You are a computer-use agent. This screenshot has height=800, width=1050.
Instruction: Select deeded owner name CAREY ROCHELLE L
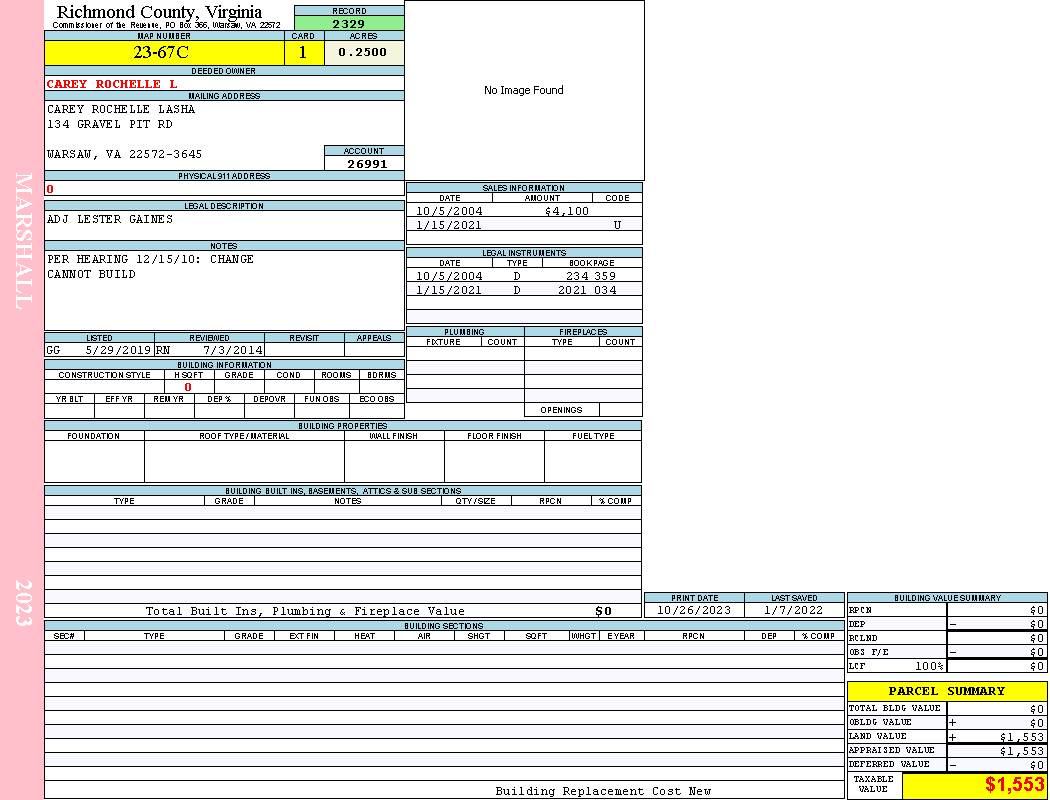[x=112, y=84]
